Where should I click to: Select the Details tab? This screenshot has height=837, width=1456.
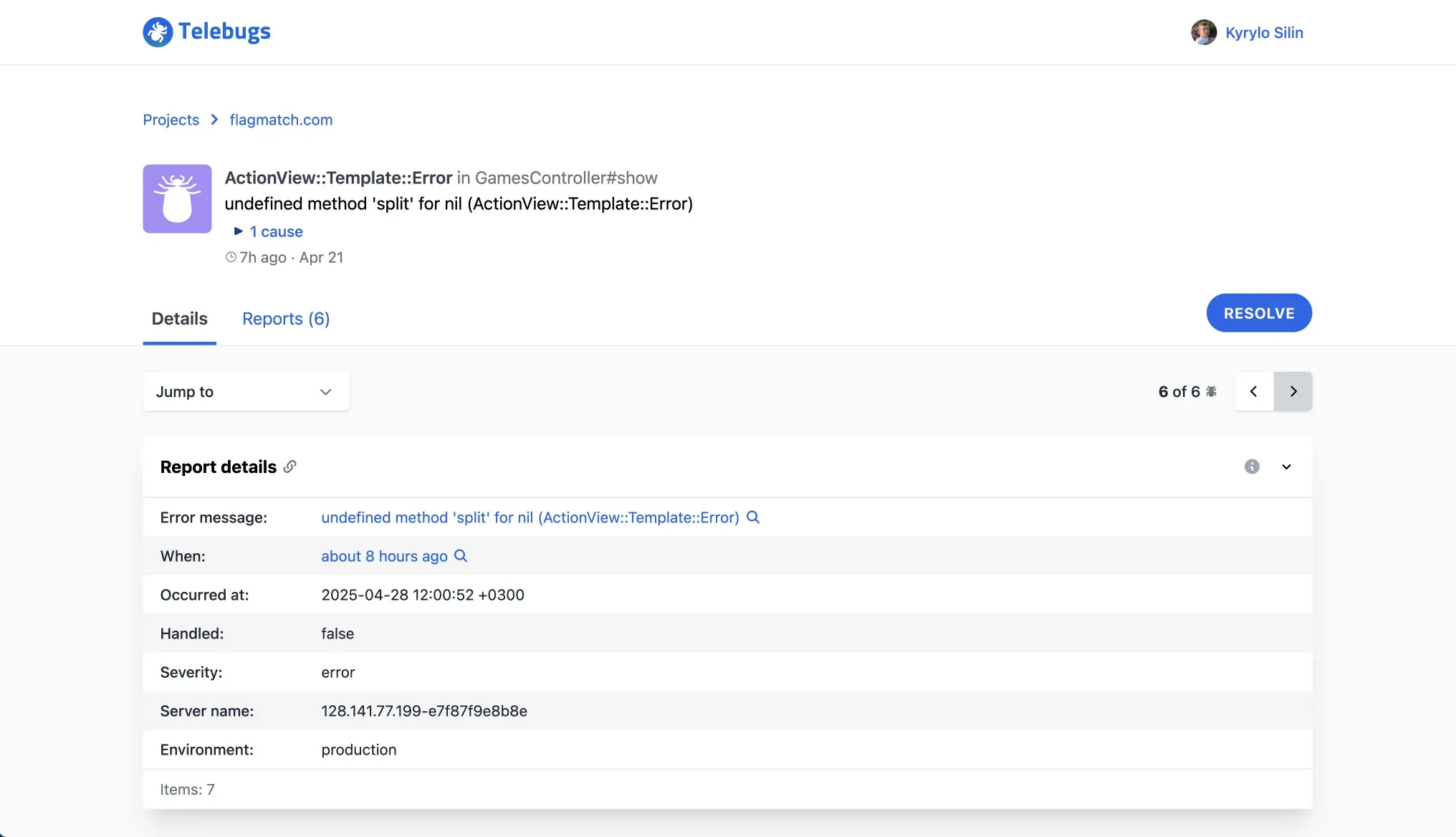(x=179, y=319)
